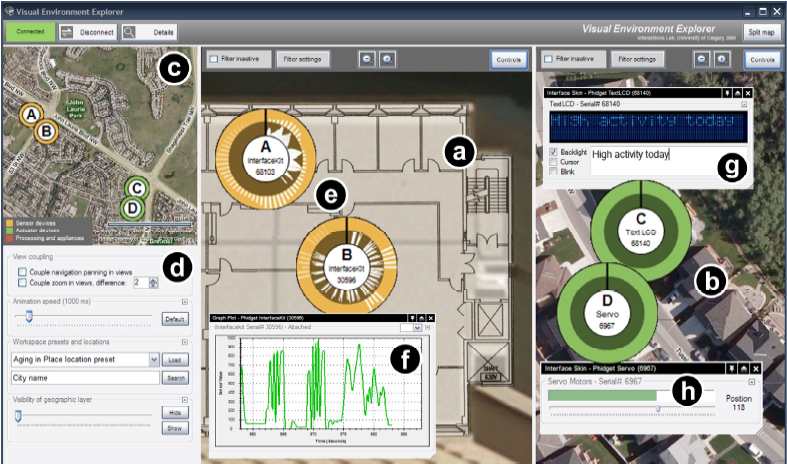Click the zoom difference spinner arrows
The image size is (787, 464).
pos(154,283)
